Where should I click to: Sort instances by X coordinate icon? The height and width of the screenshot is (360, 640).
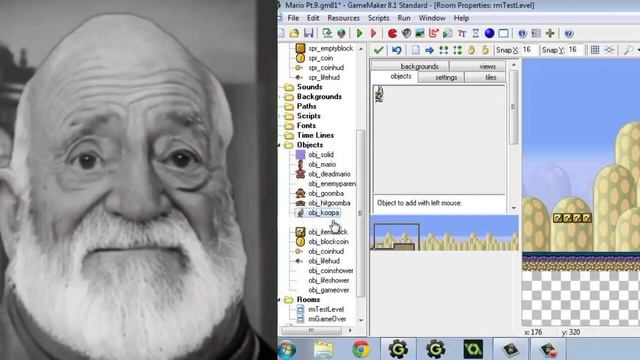(443, 50)
